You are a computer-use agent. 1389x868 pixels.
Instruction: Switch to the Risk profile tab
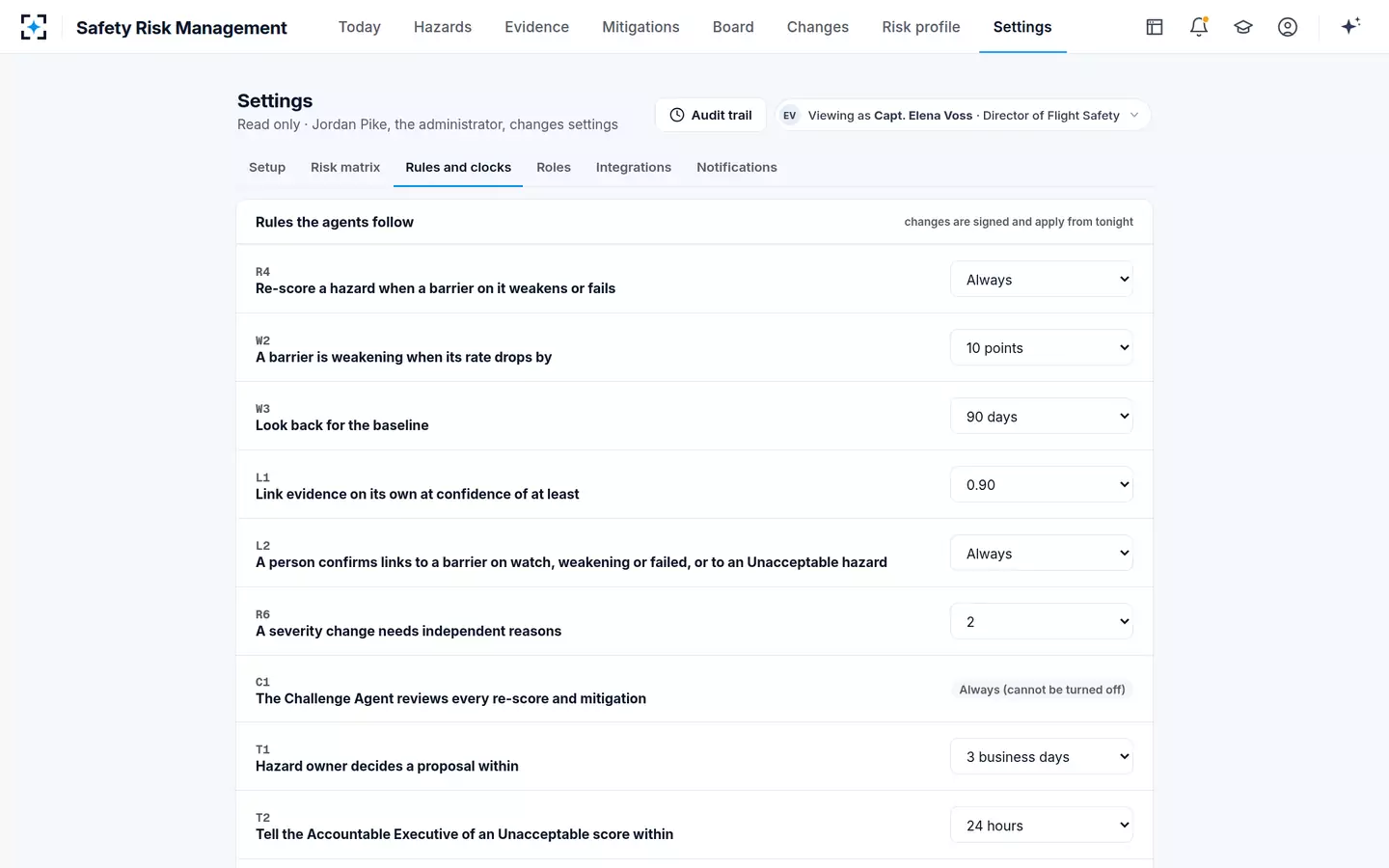921,27
